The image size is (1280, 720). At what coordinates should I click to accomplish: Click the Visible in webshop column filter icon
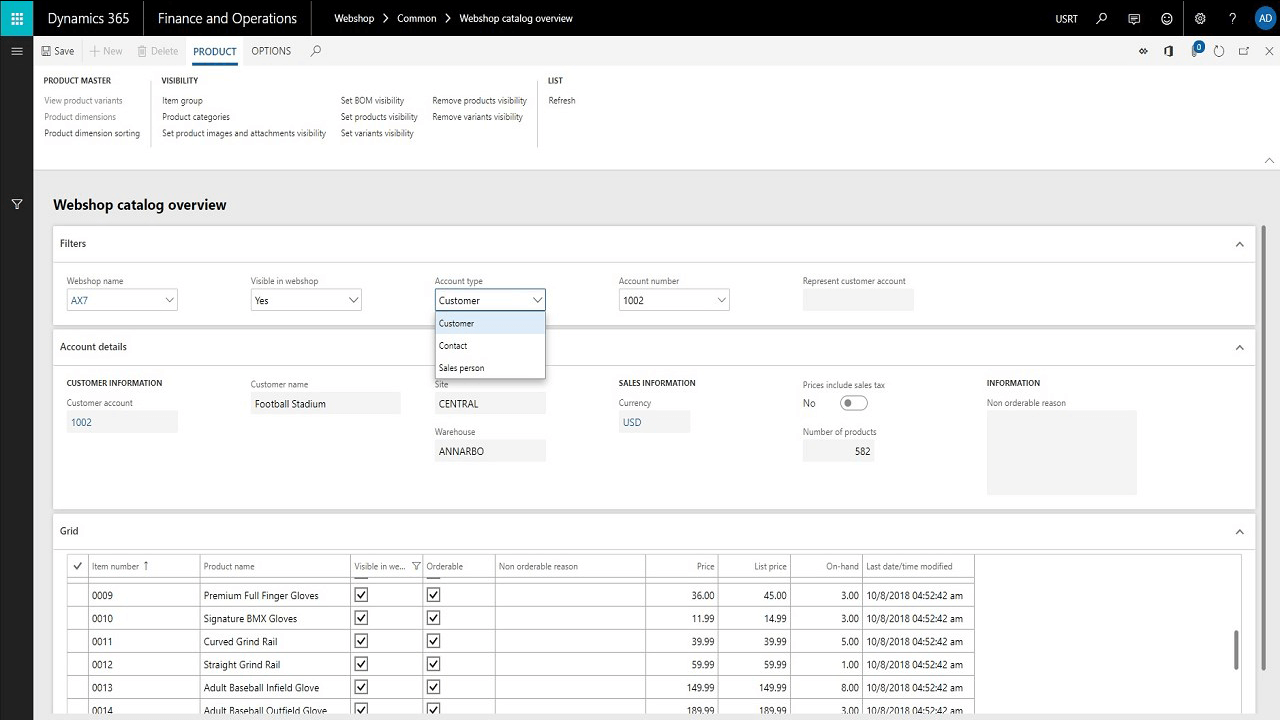point(416,566)
